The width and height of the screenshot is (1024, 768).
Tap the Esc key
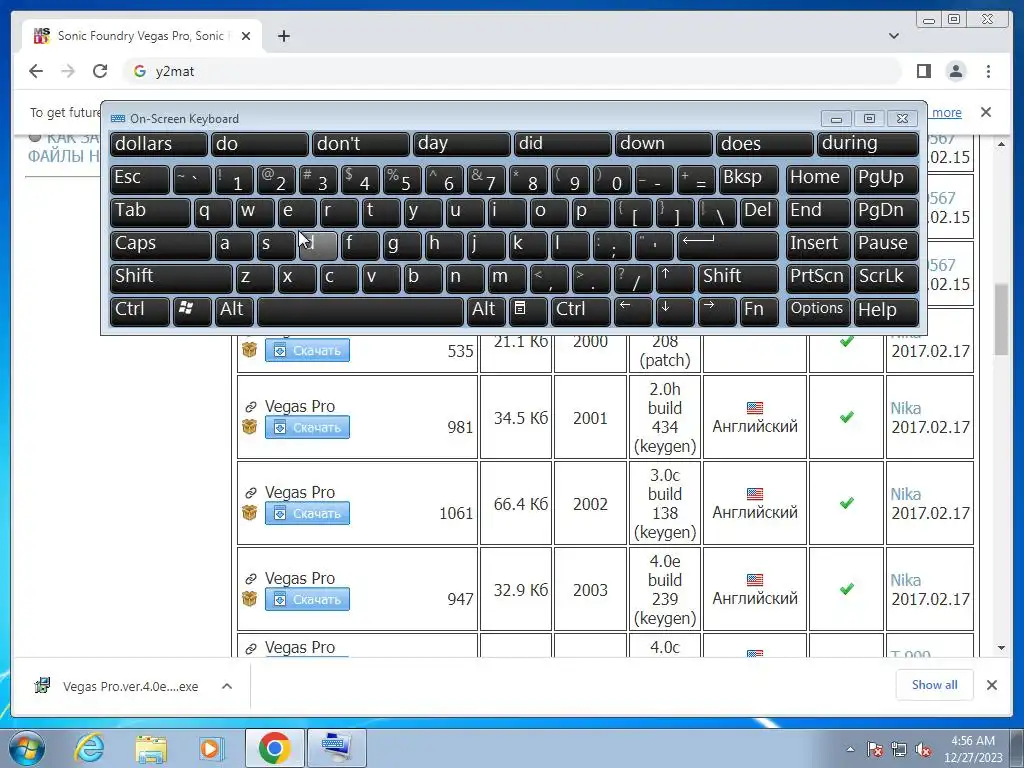(139, 179)
